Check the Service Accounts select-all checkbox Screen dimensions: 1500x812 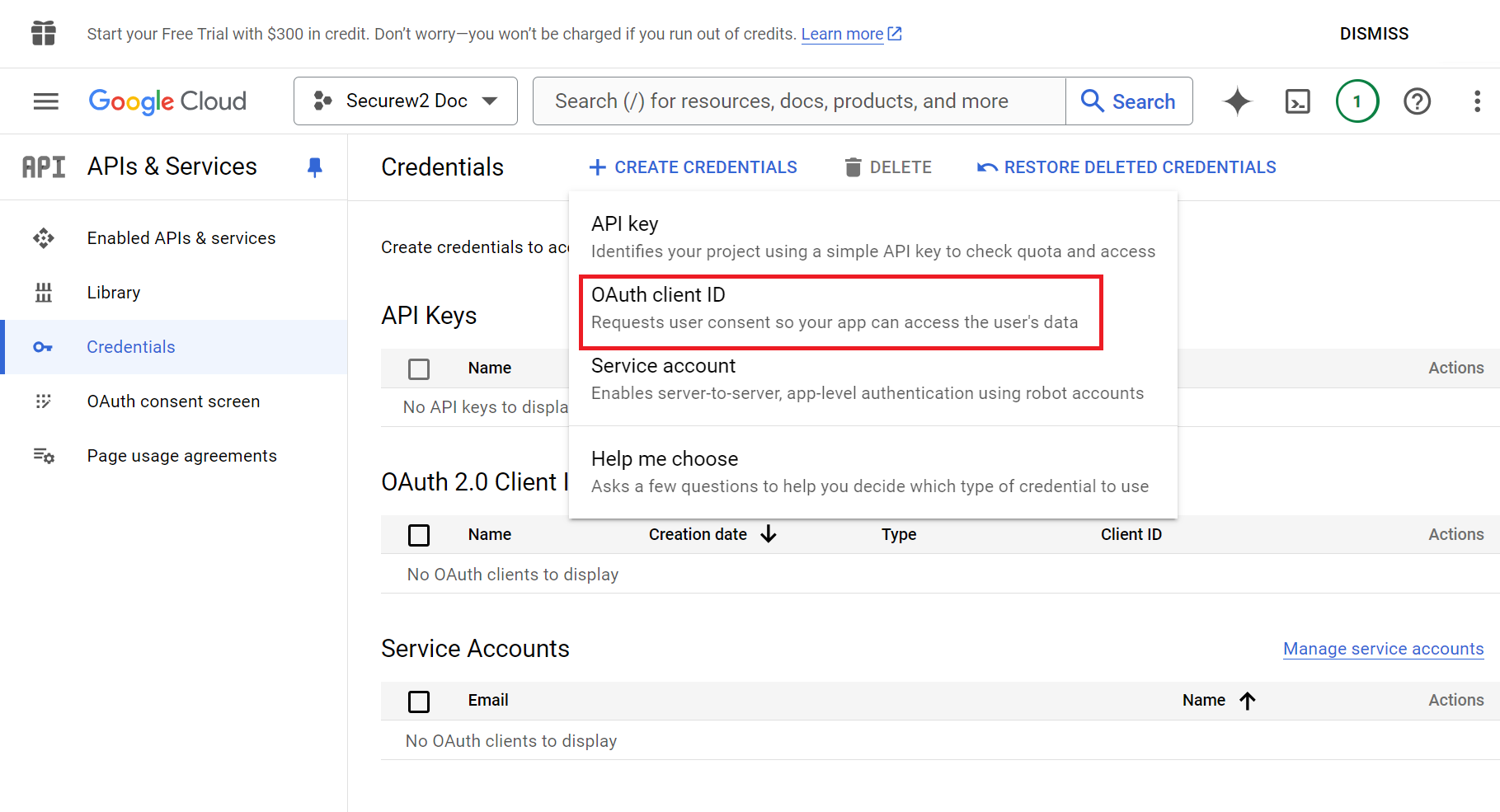[419, 702]
